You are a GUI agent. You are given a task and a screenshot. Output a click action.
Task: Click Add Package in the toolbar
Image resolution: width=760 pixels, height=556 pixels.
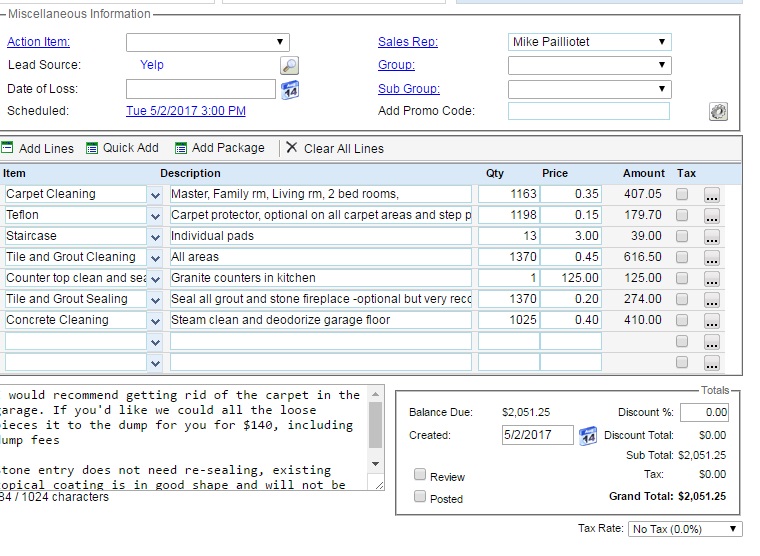(220, 148)
